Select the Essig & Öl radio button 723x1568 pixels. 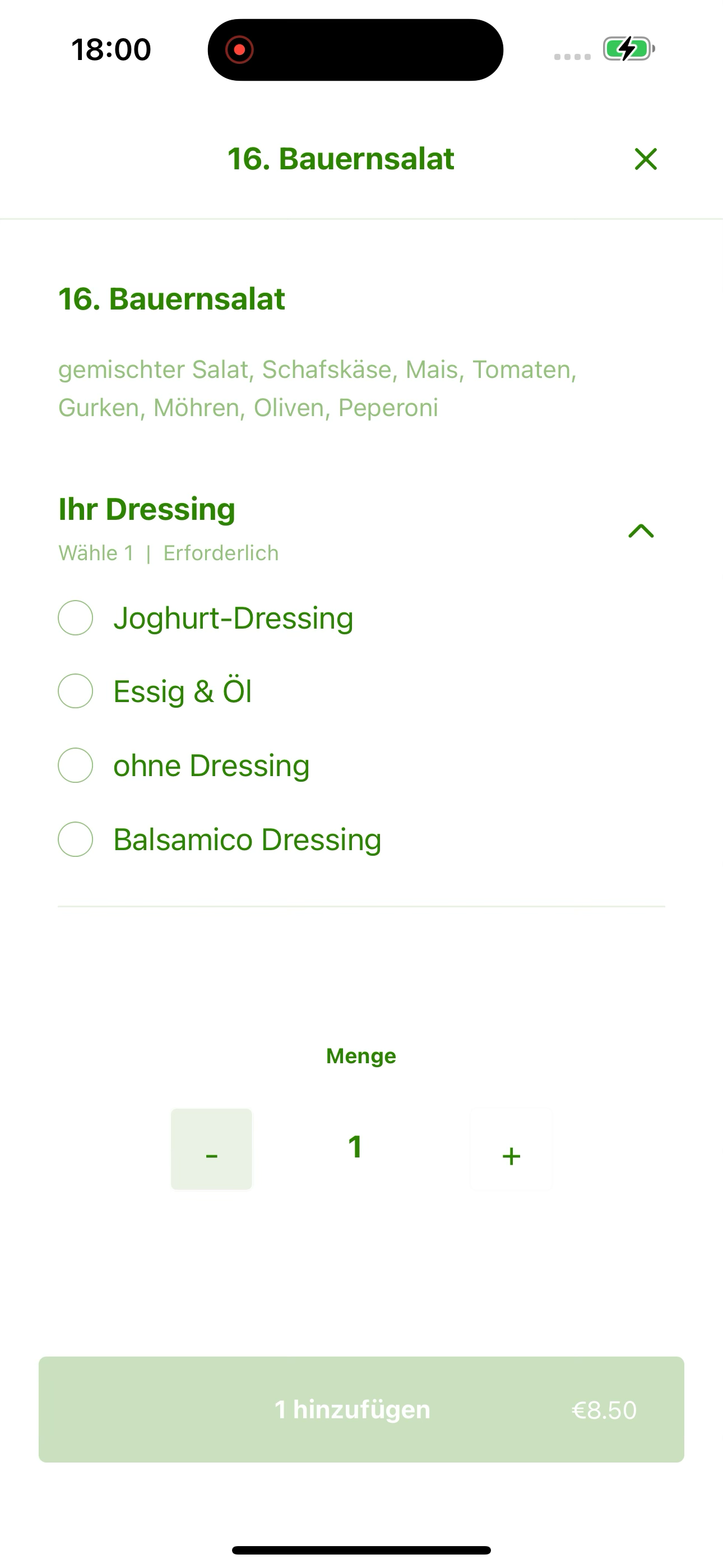coord(76,691)
